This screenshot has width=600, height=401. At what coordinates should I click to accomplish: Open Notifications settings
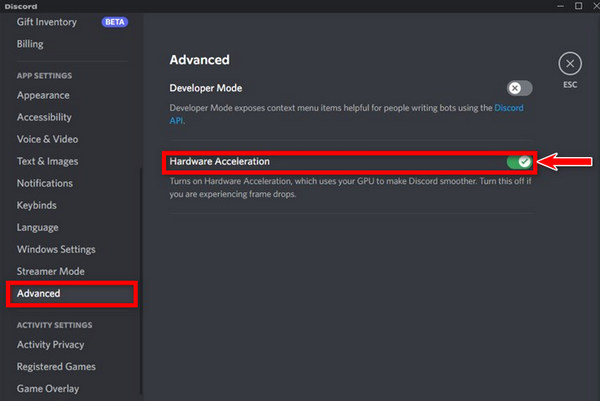coord(45,184)
